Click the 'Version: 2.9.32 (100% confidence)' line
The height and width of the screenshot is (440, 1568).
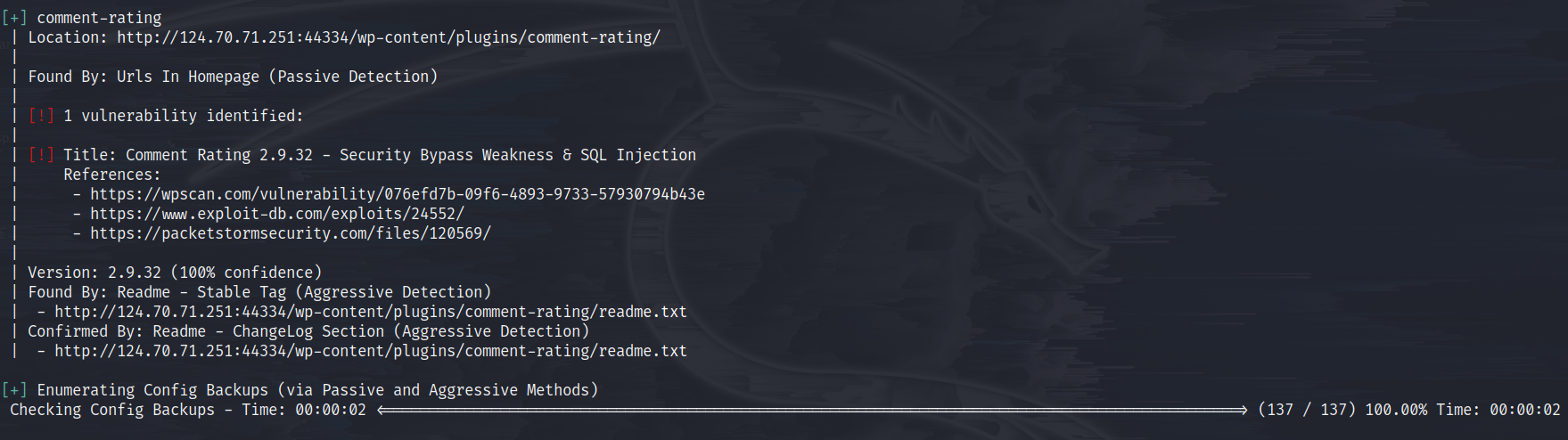[175, 273]
